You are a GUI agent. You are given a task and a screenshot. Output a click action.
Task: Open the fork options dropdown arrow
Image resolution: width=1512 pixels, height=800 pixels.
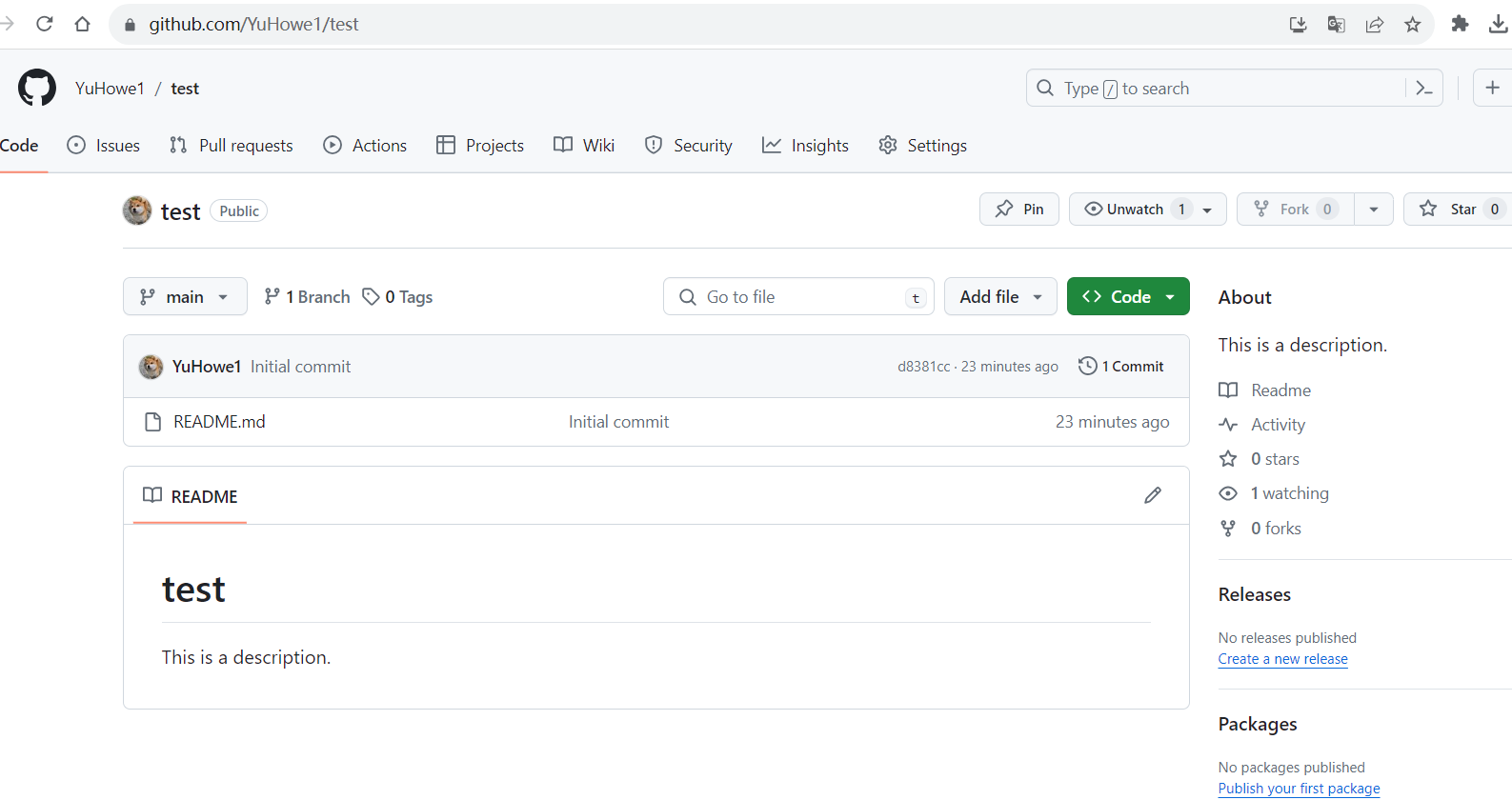coord(1374,209)
